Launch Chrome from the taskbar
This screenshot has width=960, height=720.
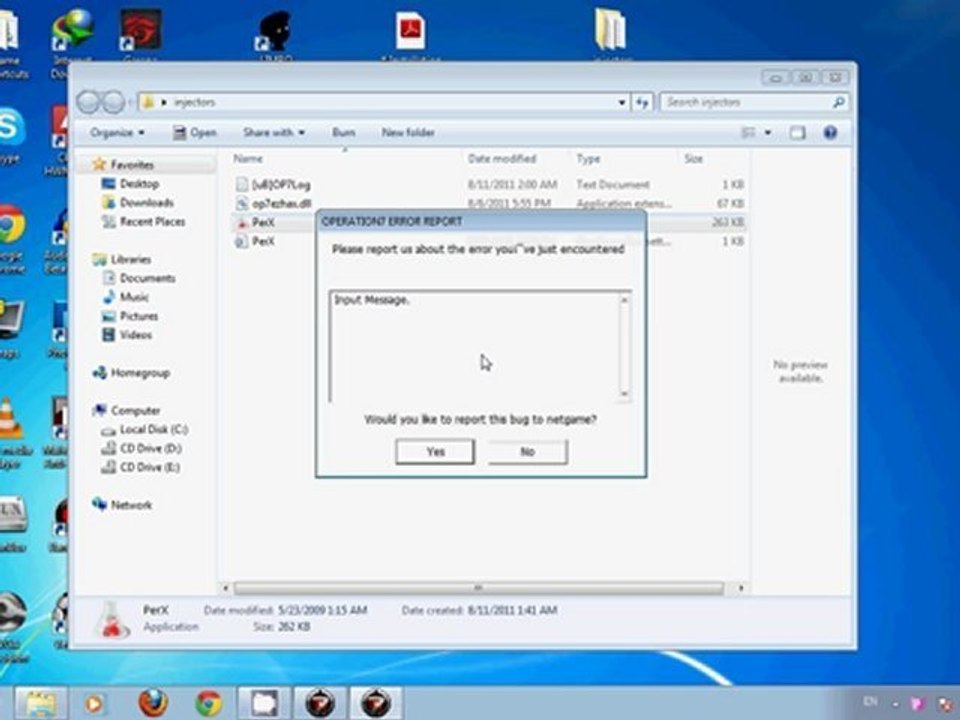pyautogui.click(x=208, y=703)
